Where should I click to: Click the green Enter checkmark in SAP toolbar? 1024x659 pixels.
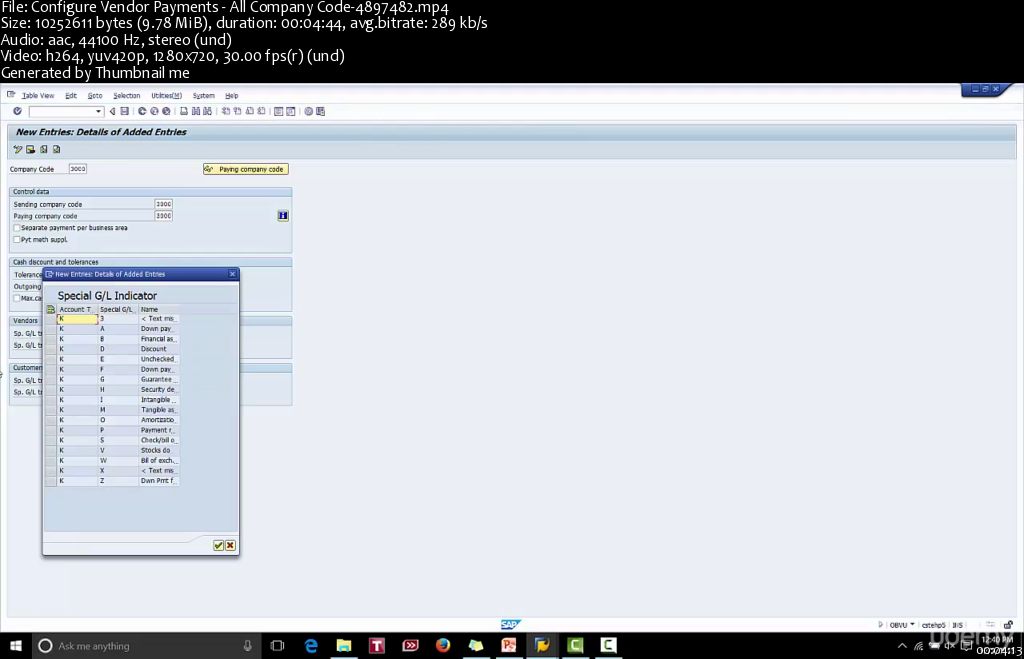coord(18,111)
